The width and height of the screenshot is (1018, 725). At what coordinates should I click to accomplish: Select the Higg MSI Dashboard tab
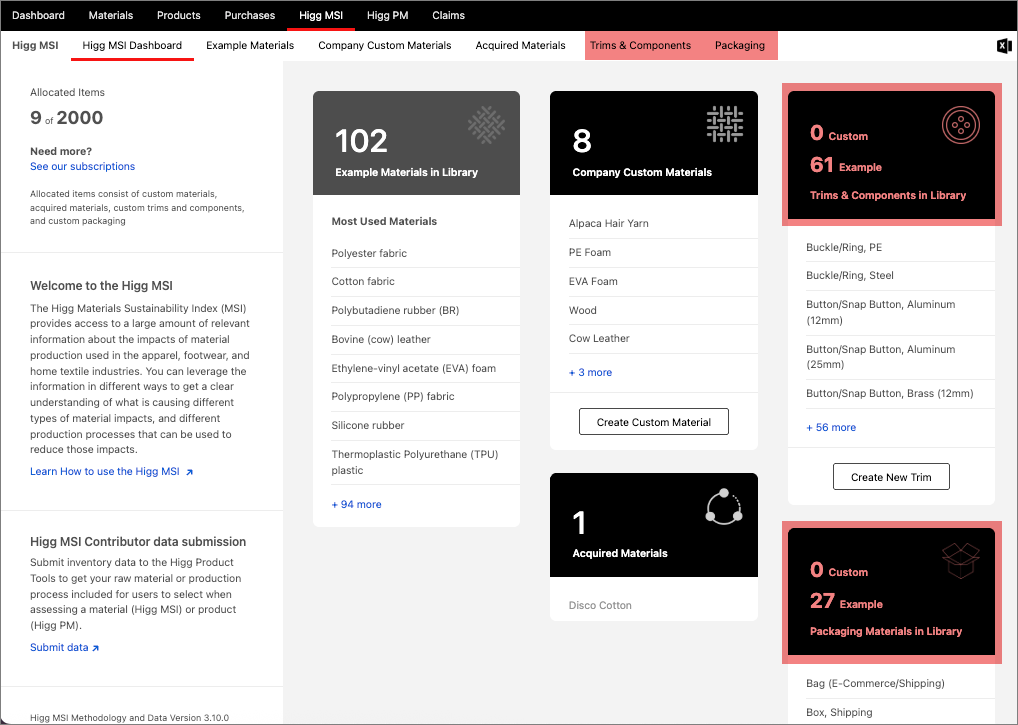(x=132, y=45)
